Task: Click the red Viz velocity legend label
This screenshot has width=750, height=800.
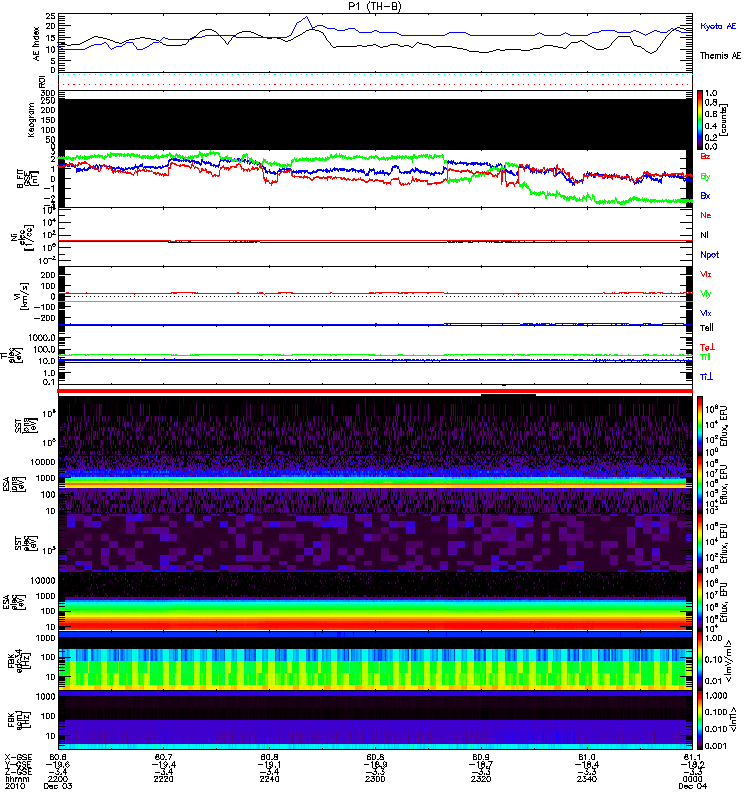Action: click(x=706, y=274)
